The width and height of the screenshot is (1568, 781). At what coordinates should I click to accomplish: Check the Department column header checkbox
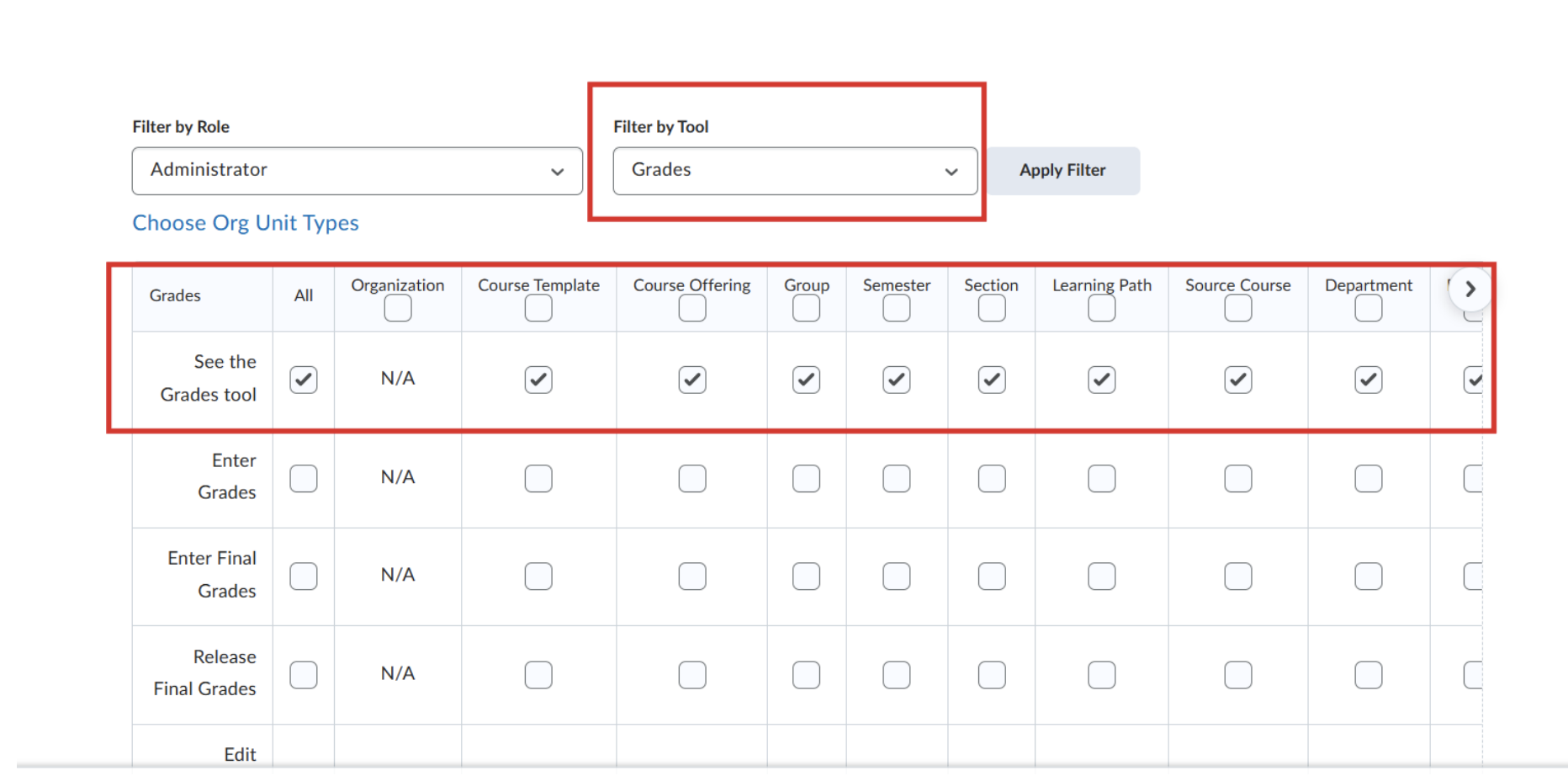tap(1369, 309)
